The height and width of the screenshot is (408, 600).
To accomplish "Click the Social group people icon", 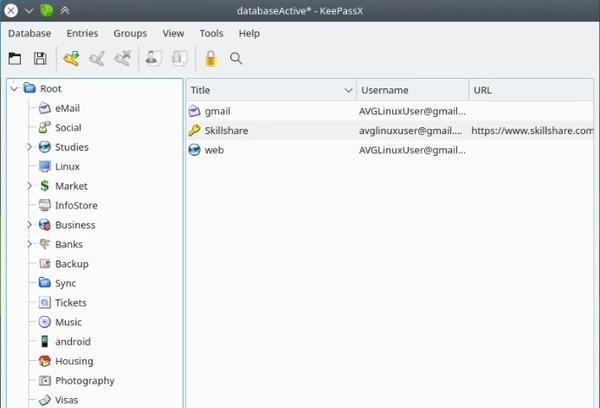I will coord(45,127).
